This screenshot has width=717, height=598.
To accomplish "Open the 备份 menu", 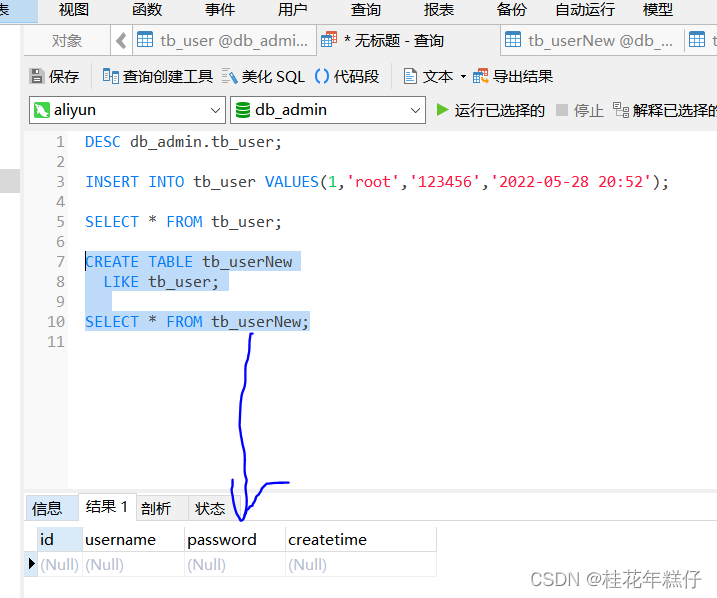I will 512,9.
